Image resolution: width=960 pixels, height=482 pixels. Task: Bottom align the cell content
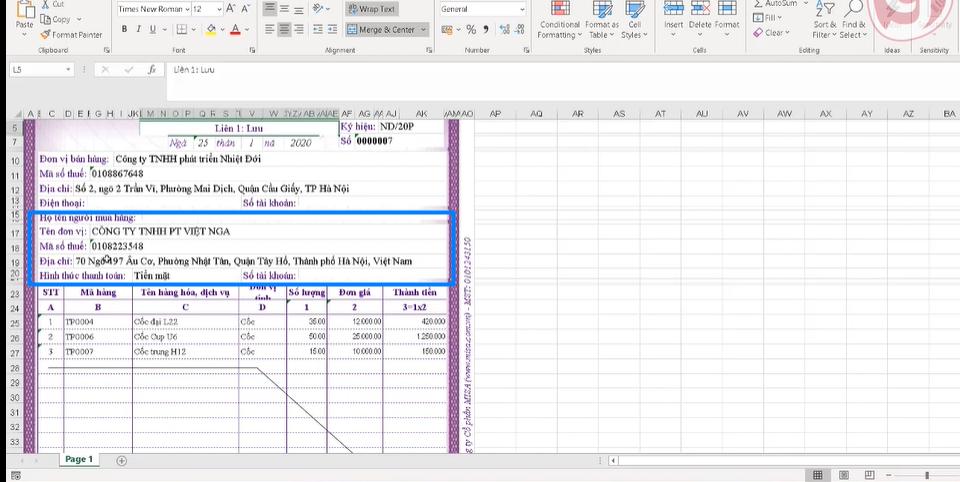point(299,9)
